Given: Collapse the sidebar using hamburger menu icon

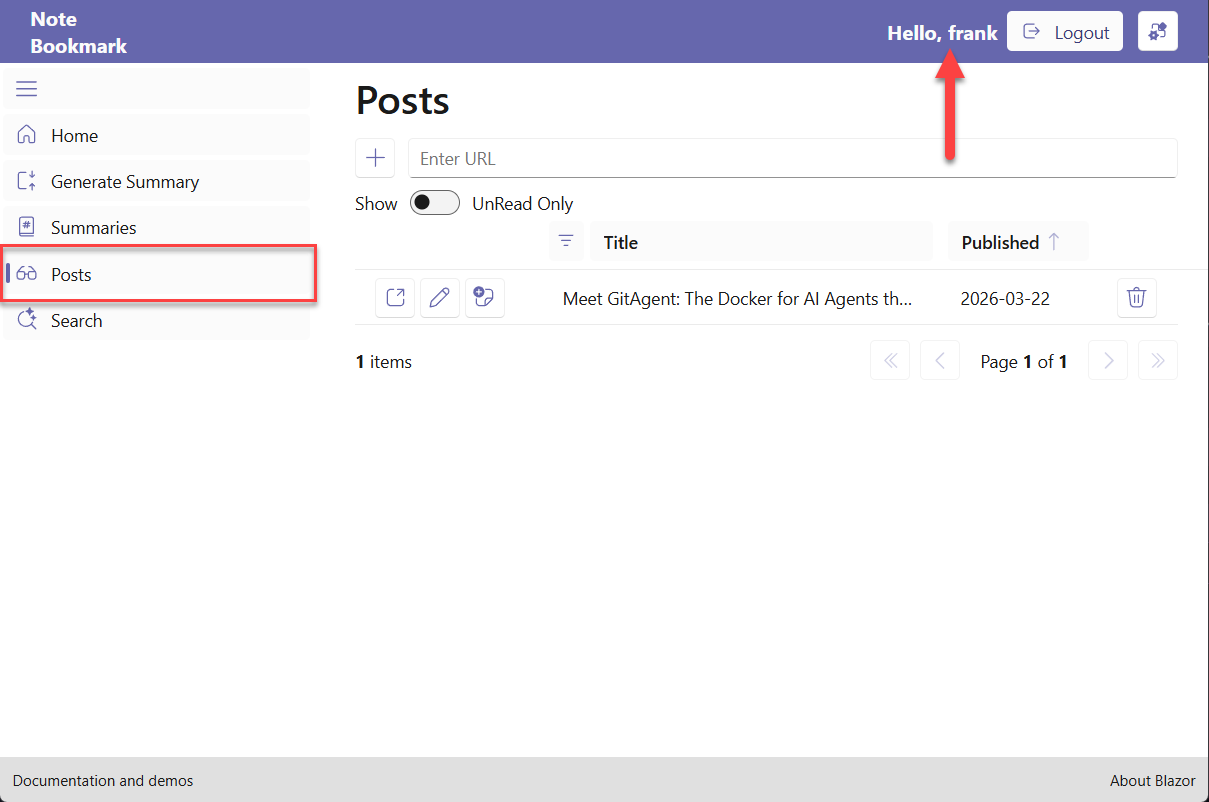Looking at the screenshot, I should tap(27, 89).
